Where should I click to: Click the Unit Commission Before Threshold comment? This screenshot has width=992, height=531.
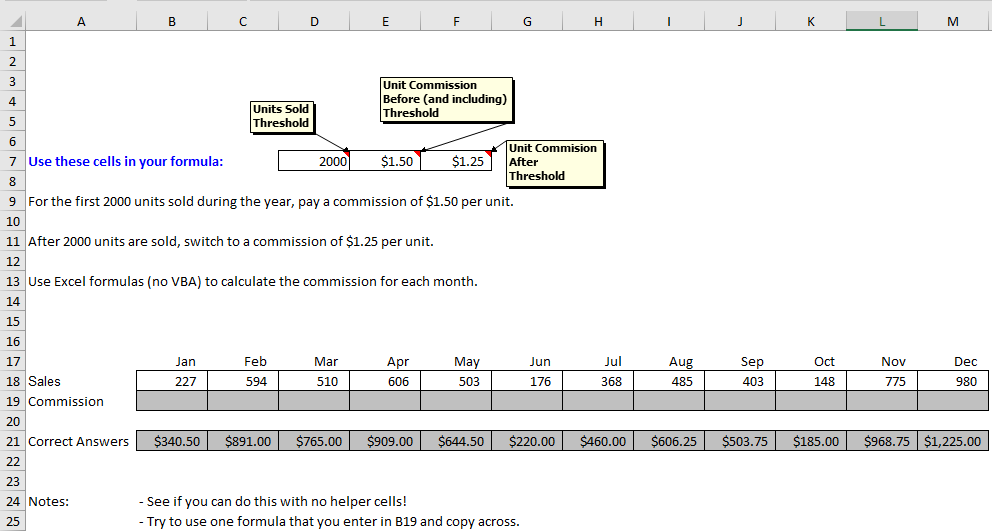[x=447, y=99]
